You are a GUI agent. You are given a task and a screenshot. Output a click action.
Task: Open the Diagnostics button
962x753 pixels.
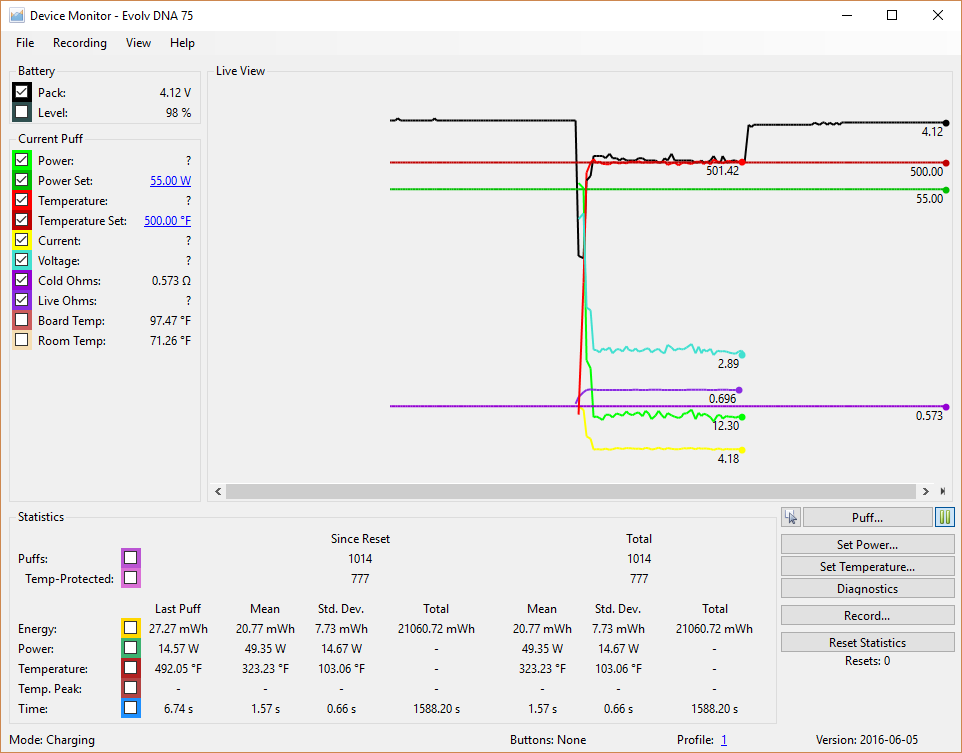pos(867,589)
